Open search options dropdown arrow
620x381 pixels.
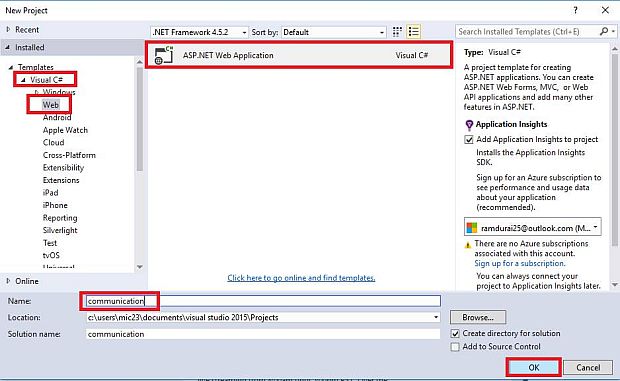[x=613, y=31]
